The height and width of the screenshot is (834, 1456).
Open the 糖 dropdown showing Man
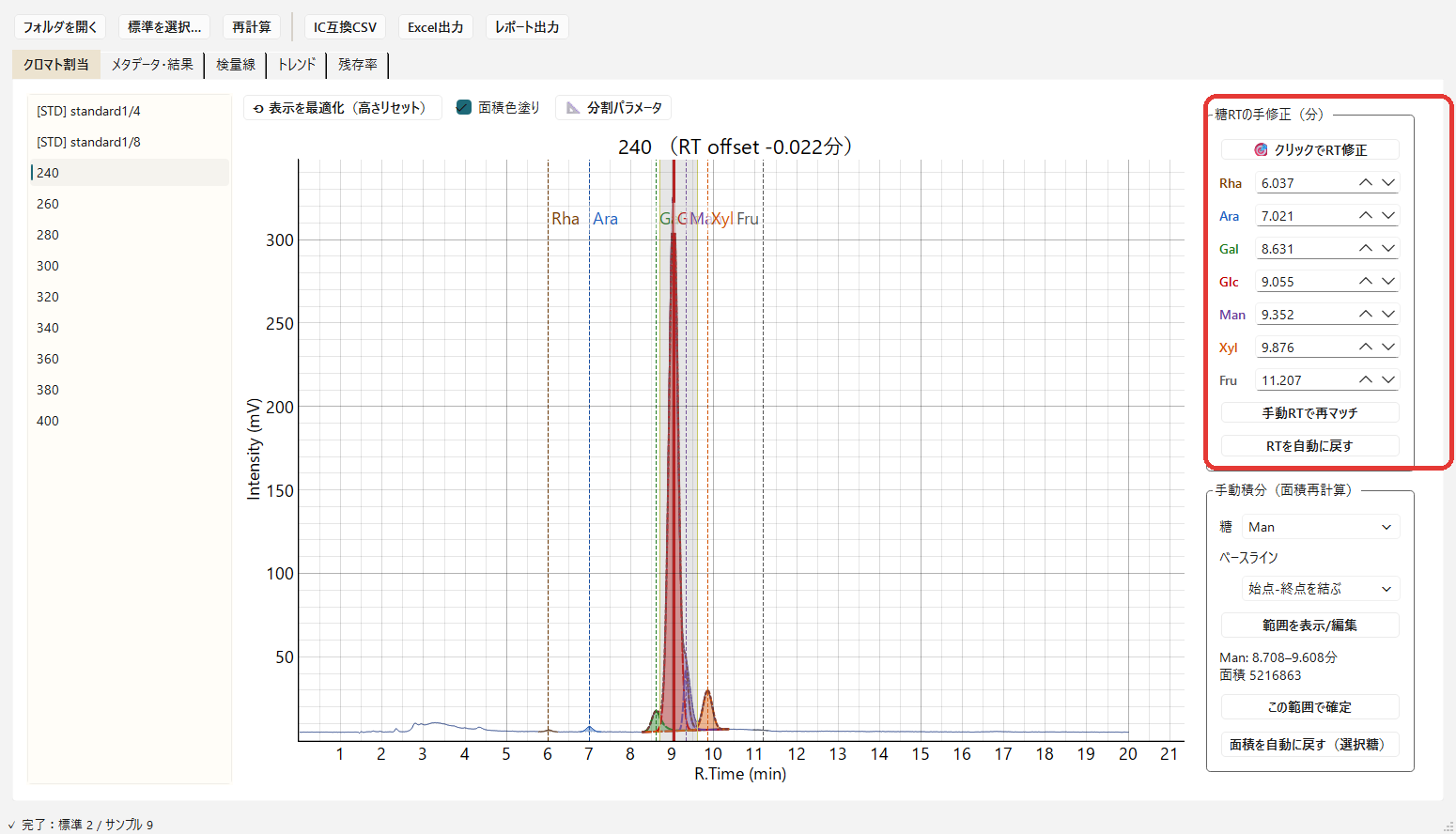coord(1321,527)
